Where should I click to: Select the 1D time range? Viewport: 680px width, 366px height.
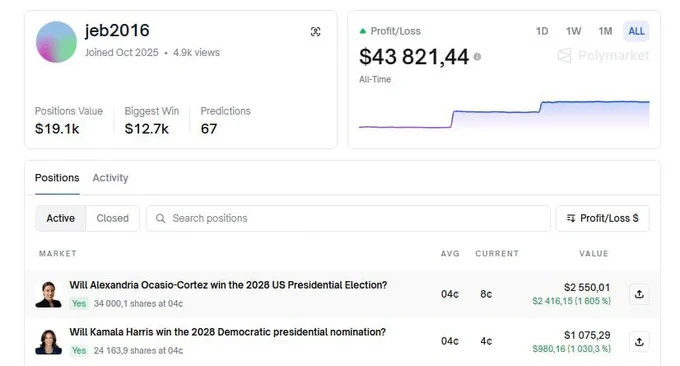click(x=542, y=31)
